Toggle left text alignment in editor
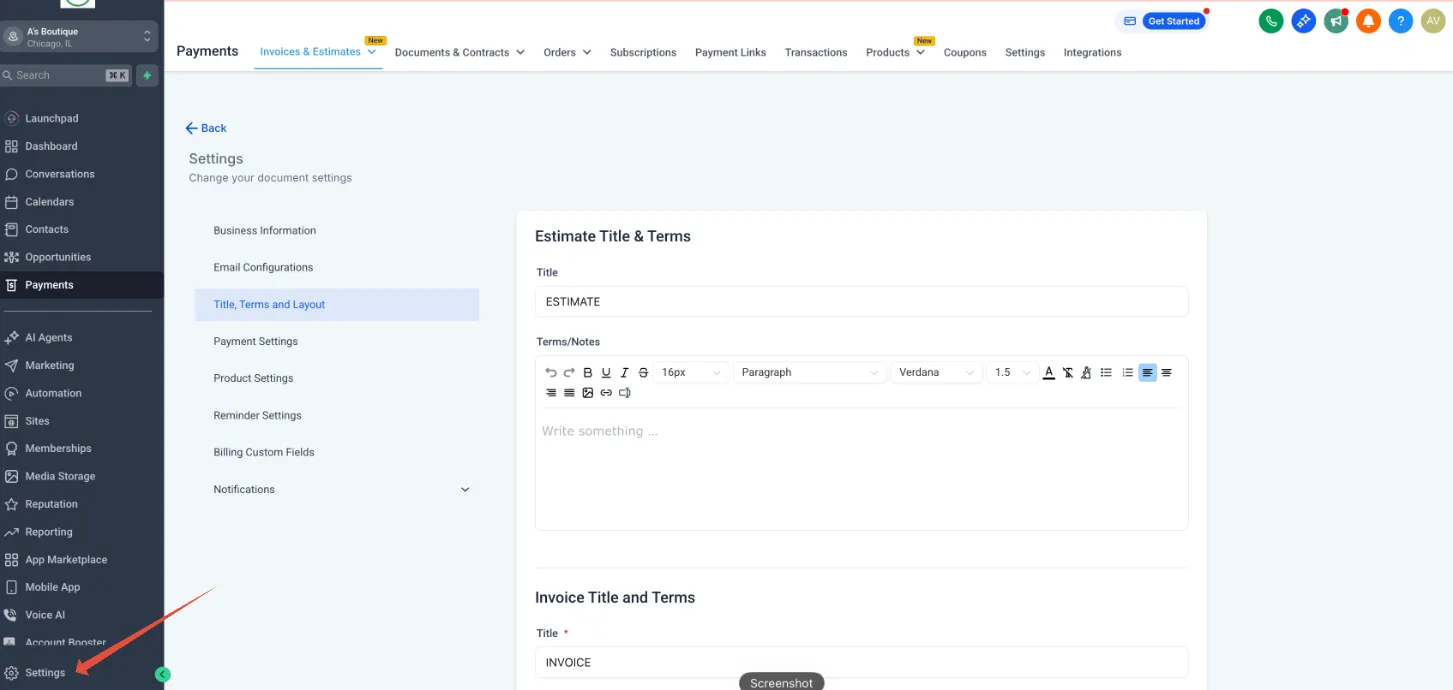The width and height of the screenshot is (1453, 690). click(1147, 372)
